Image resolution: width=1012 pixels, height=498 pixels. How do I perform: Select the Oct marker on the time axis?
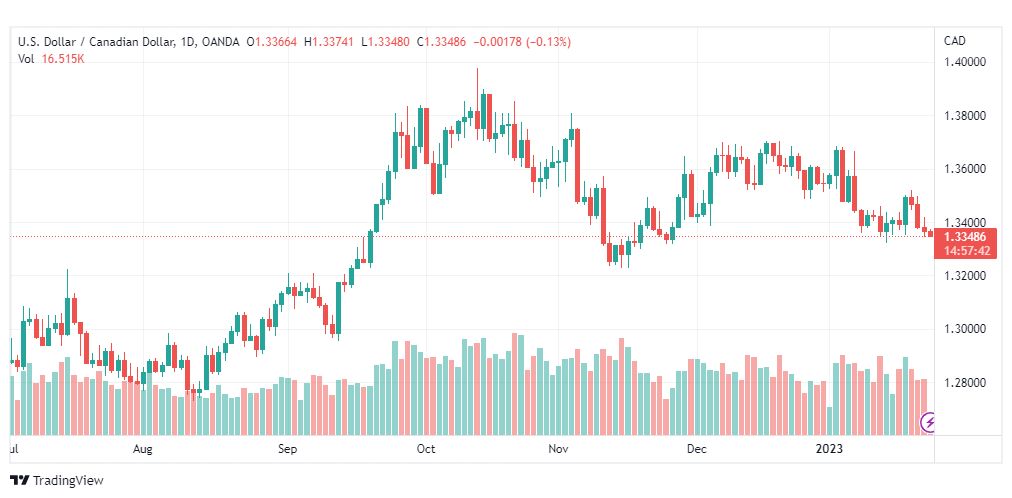tap(426, 449)
